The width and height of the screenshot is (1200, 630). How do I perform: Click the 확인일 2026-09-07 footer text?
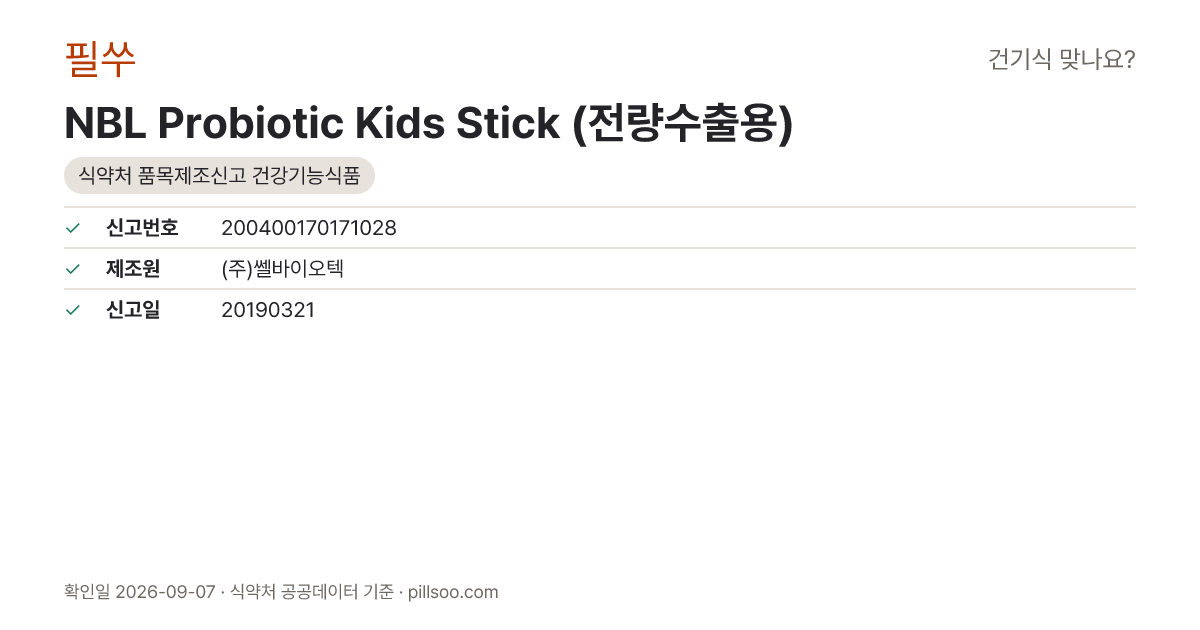pyautogui.click(x=139, y=592)
